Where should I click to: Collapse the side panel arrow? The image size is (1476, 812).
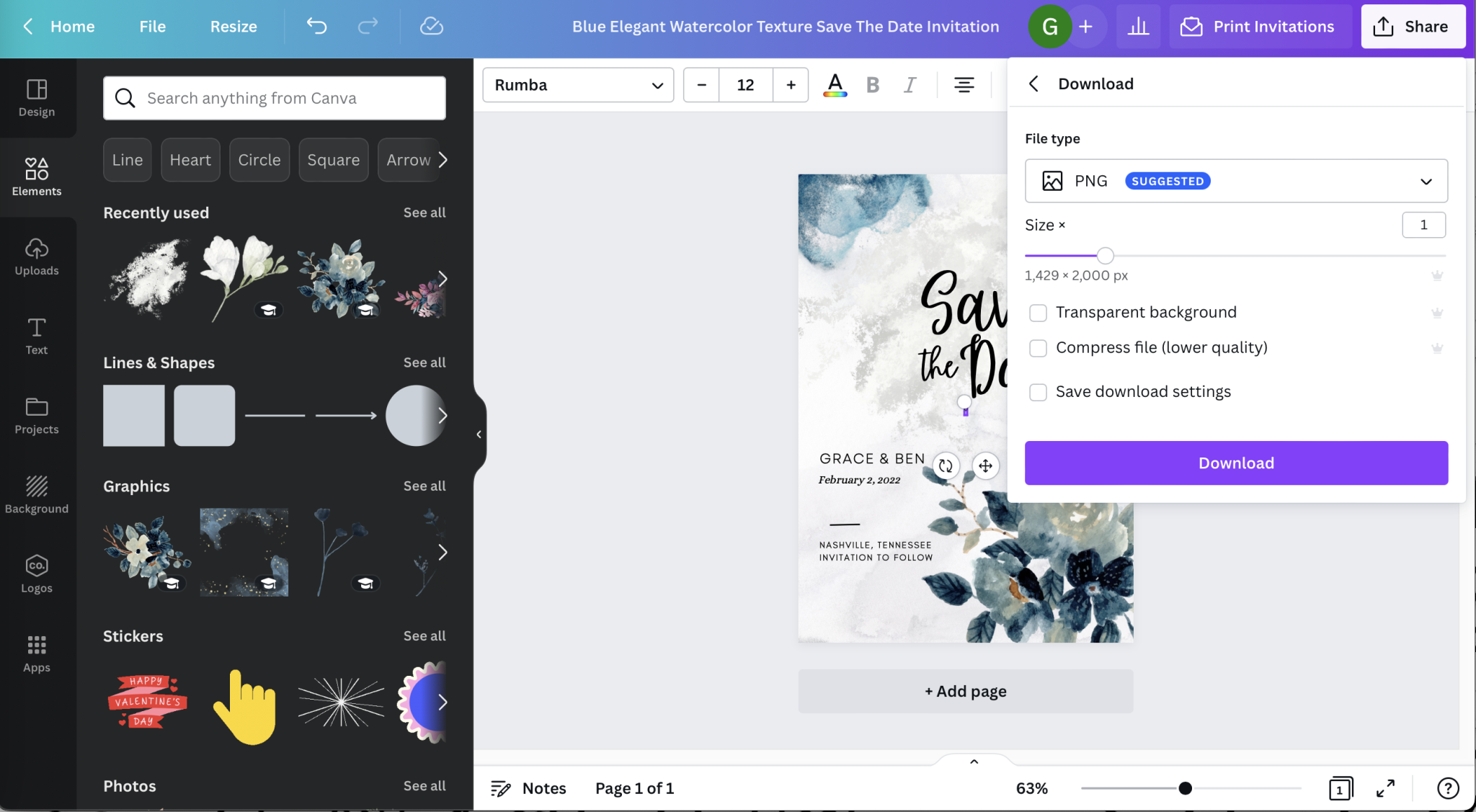click(x=479, y=434)
